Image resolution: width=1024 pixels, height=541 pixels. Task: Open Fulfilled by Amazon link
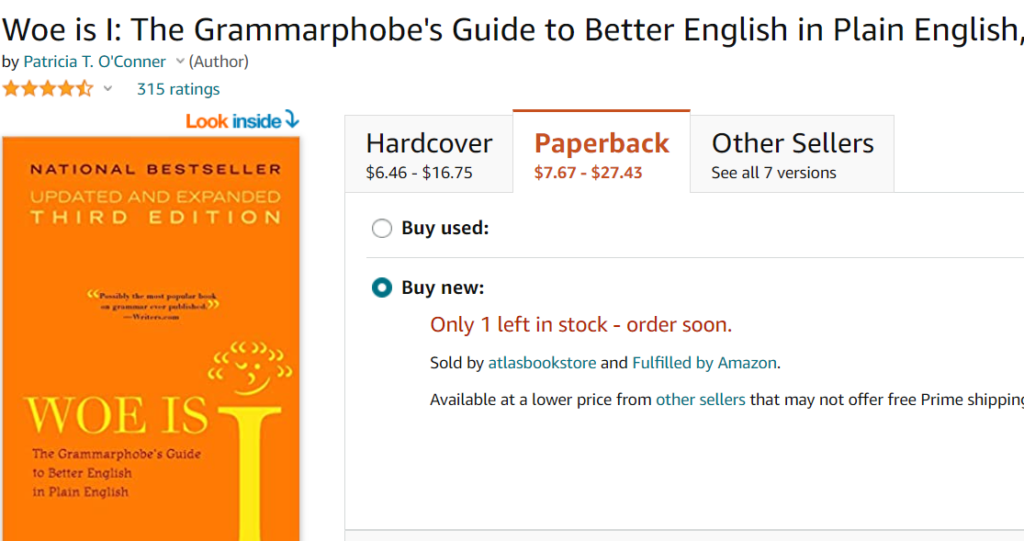[x=705, y=363]
